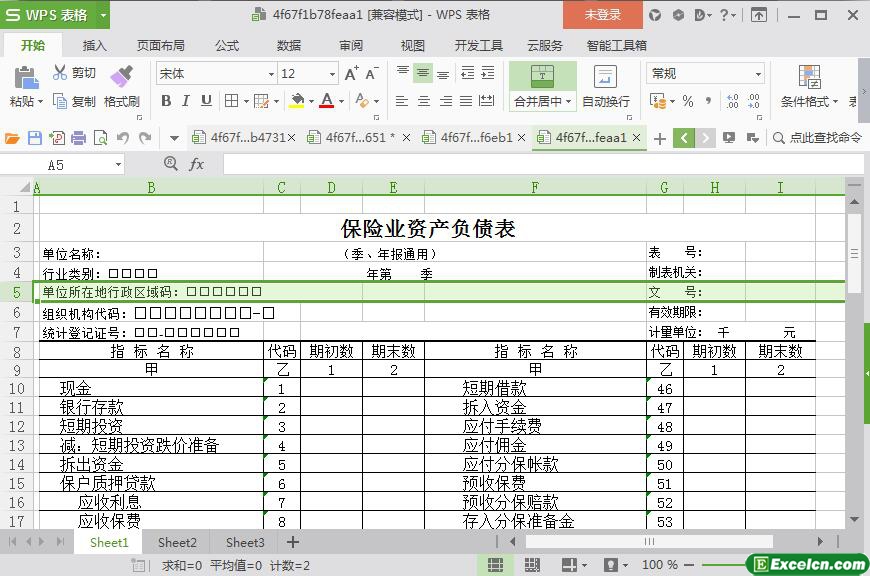This screenshot has height=576, width=870.
Task: Click the fx insert function icon
Action: click(196, 164)
